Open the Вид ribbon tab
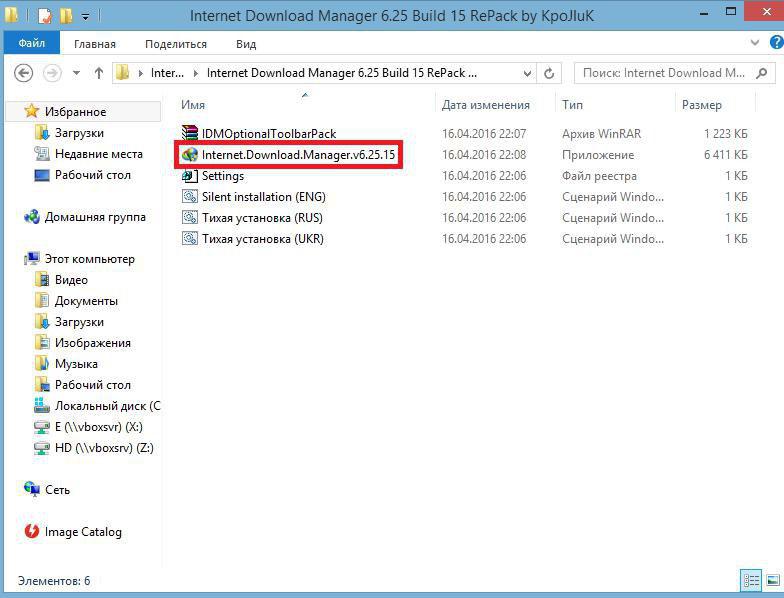784x598 pixels. [246, 44]
